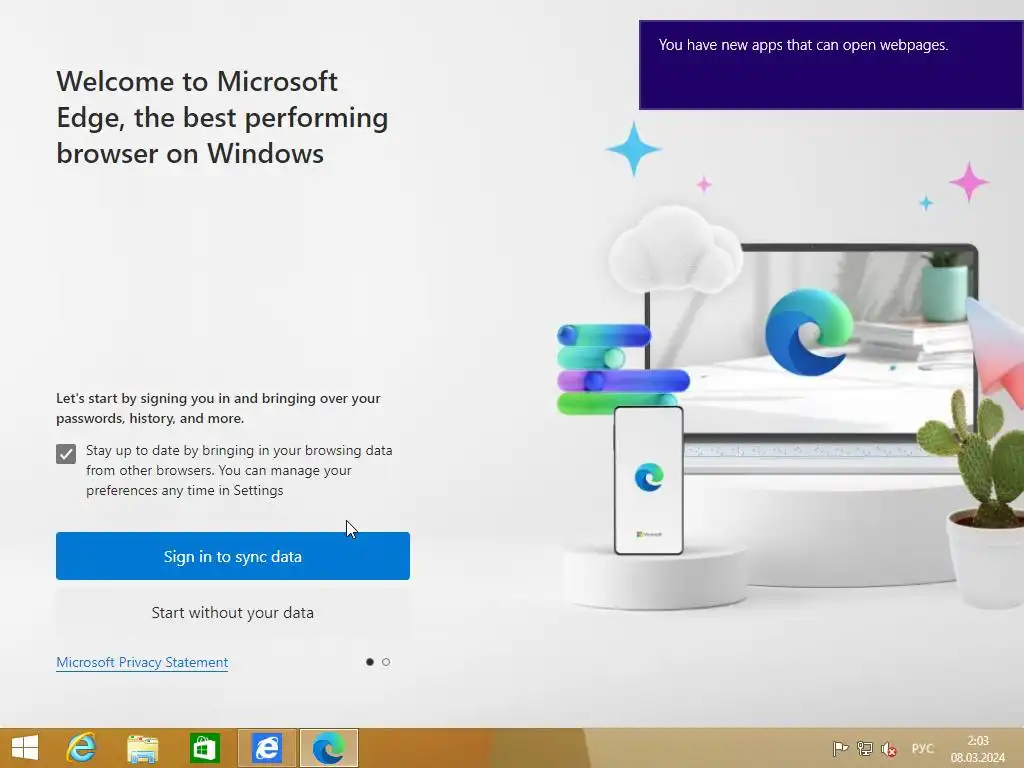This screenshot has width=1024, height=768.
Task: Launch Internet Explorer from the taskbar
Action: 81,748
